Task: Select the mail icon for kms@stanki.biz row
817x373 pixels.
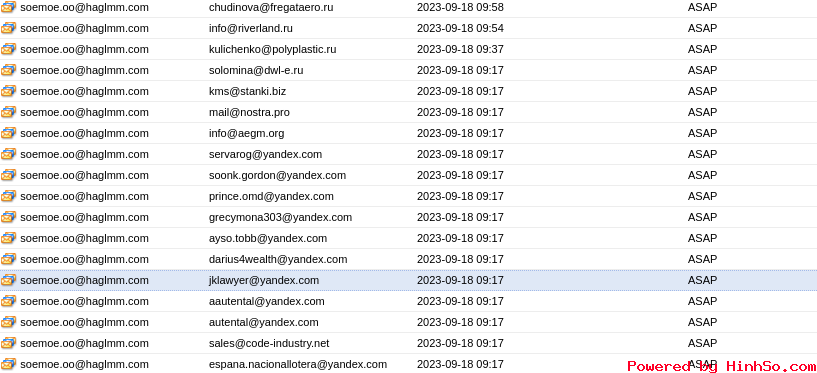Action: pyautogui.click(x=8, y=91)
